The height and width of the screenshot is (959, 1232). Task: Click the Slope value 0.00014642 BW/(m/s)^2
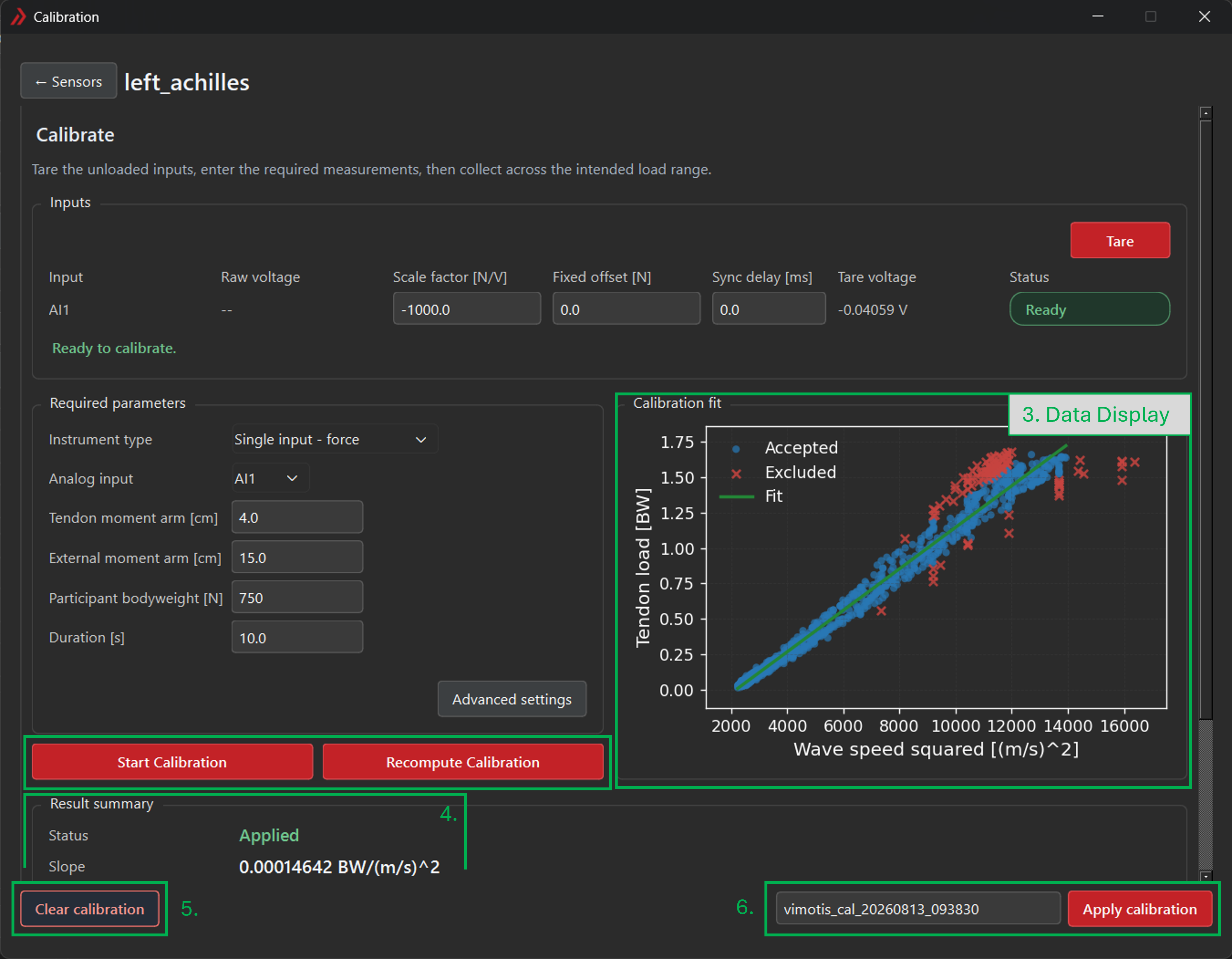tap(339, 867)
